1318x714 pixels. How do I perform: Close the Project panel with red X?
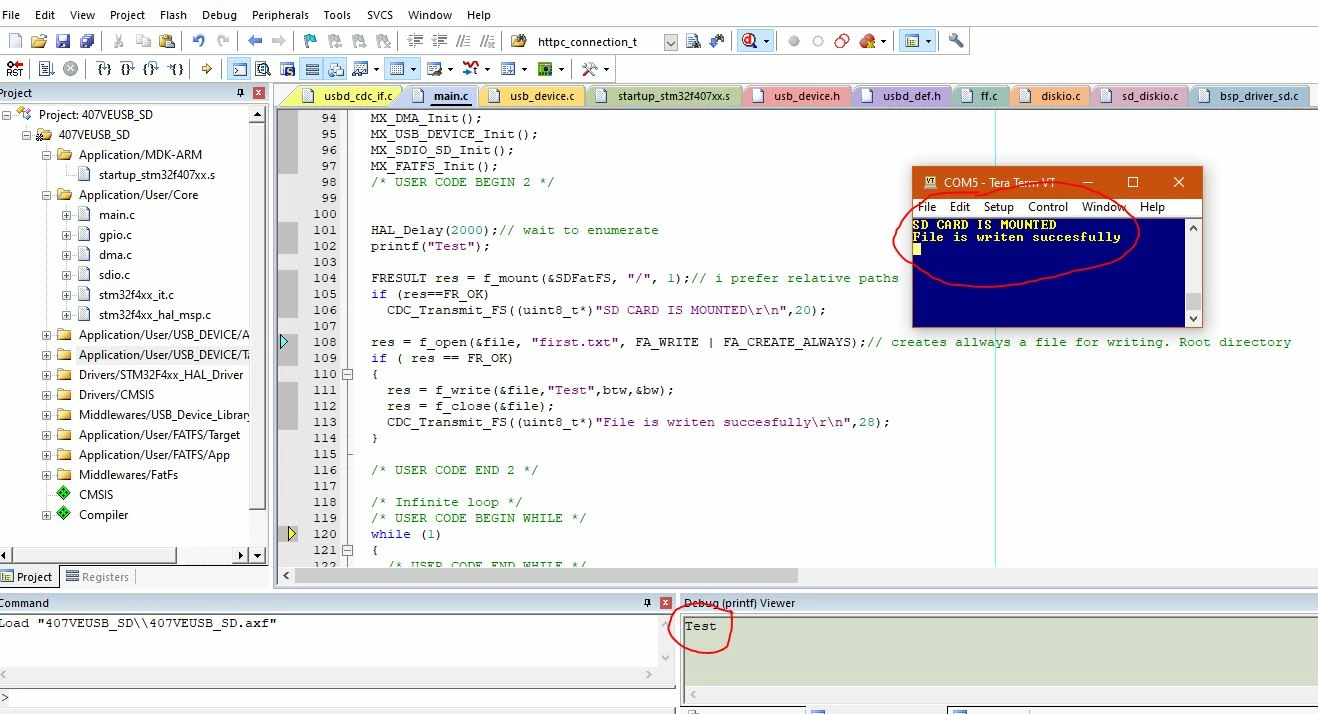click(x=259, y=93)
